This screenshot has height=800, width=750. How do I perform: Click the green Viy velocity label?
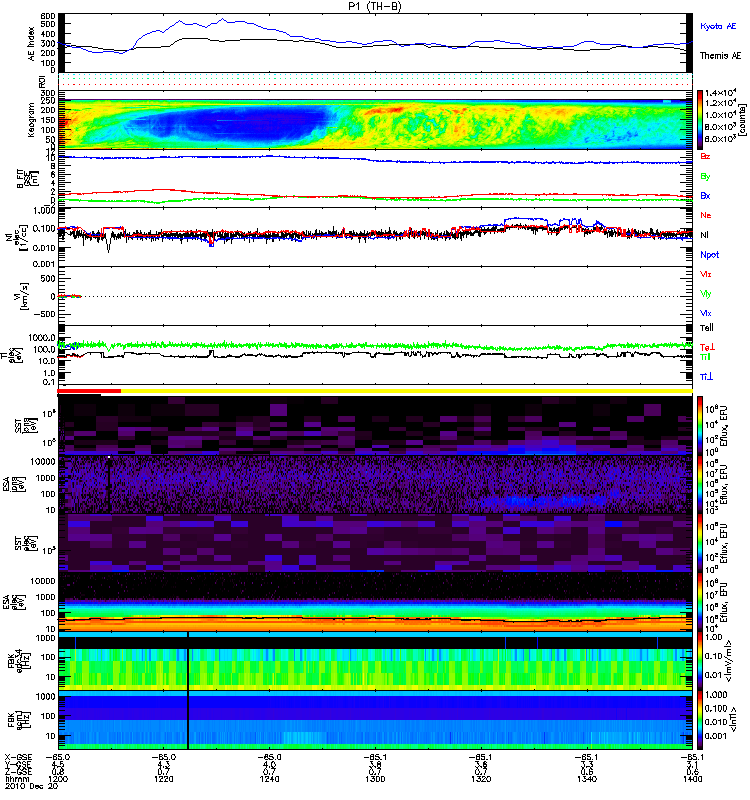[x=706, y=294]
